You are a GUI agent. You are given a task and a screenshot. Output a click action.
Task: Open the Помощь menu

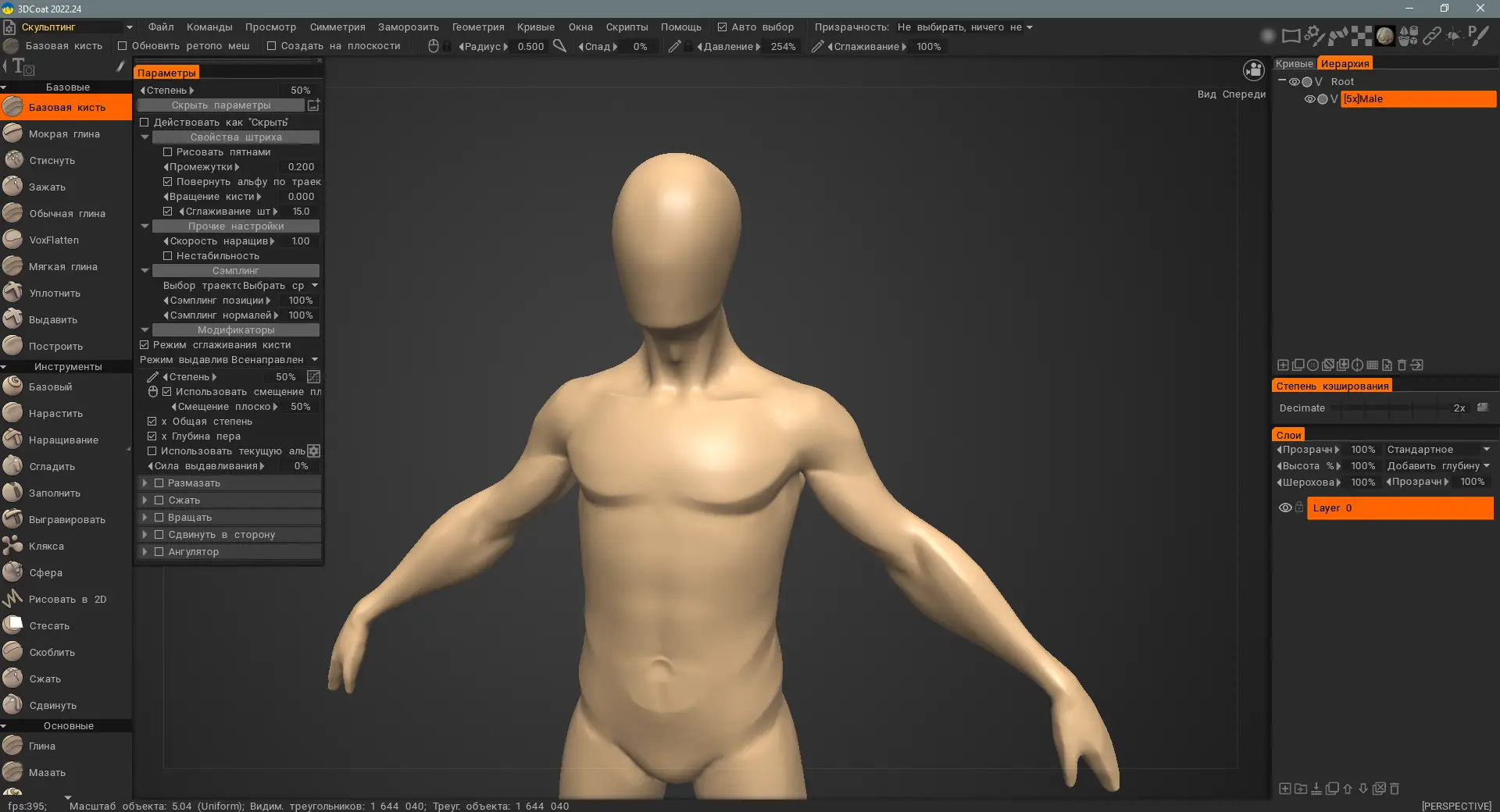pyautogui.click(x=681, y=27)
